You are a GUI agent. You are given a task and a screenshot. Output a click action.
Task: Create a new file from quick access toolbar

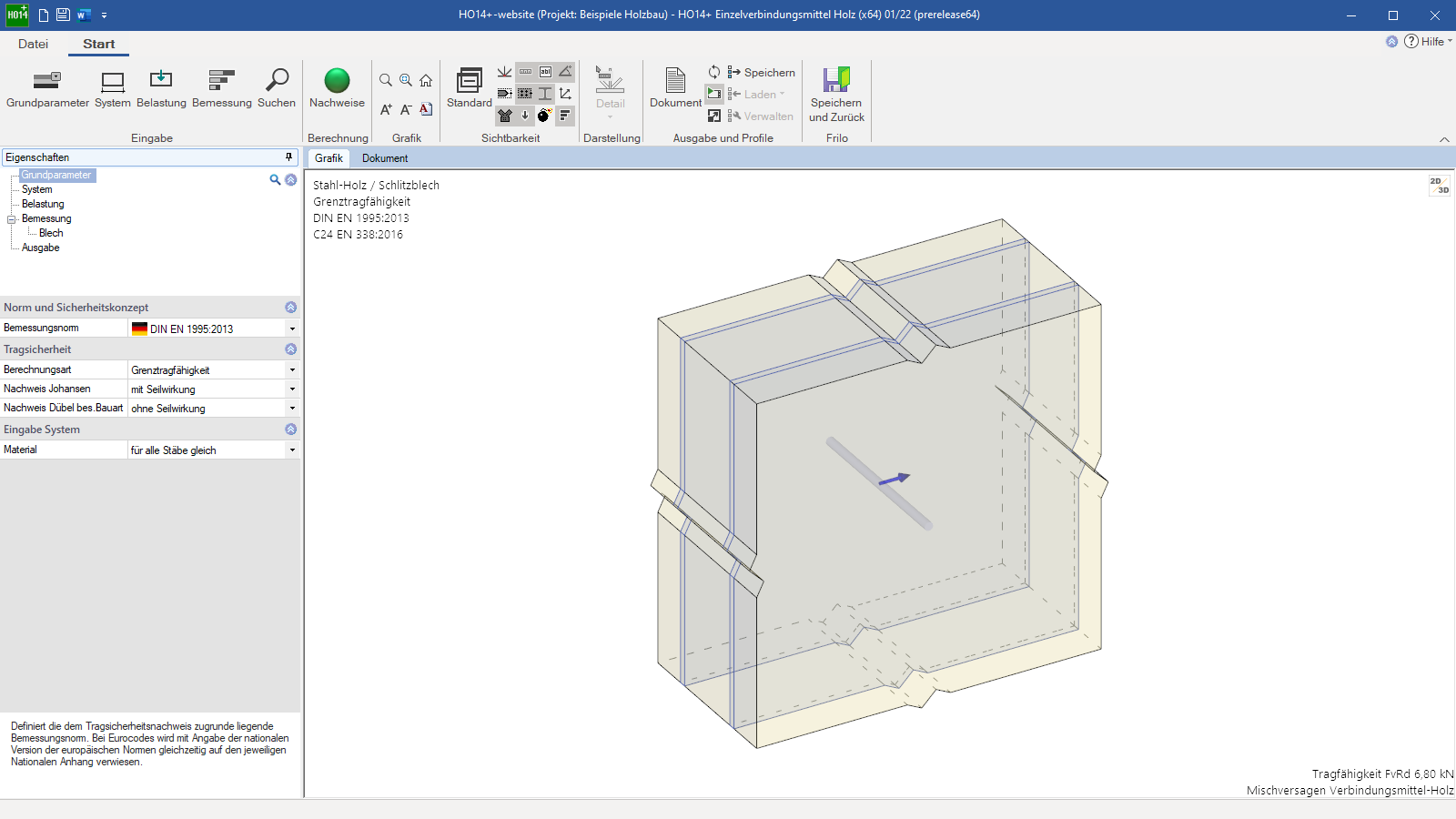43,15
